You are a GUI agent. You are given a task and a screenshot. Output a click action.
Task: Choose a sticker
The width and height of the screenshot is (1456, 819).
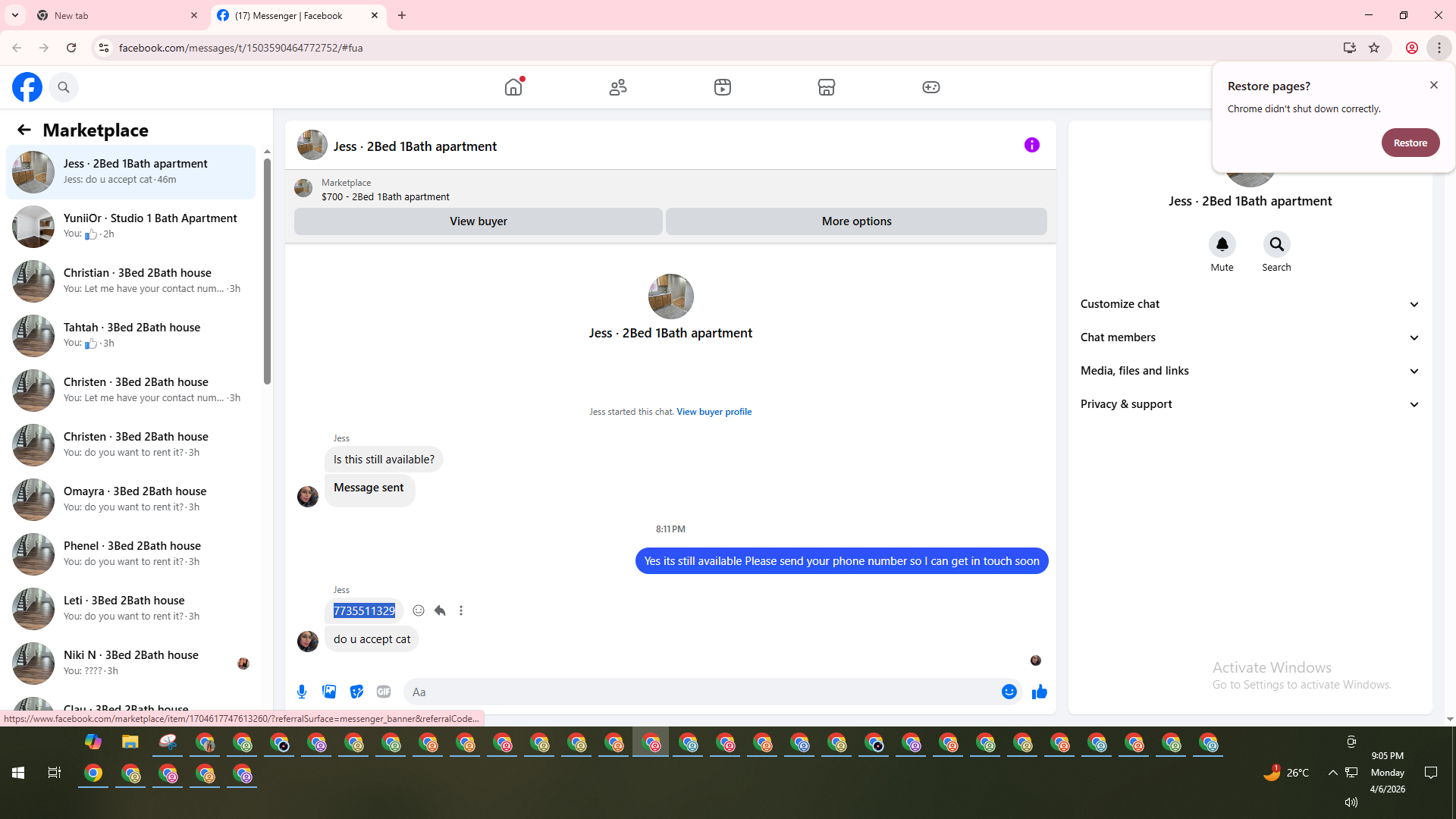click(x=356, y=692)
